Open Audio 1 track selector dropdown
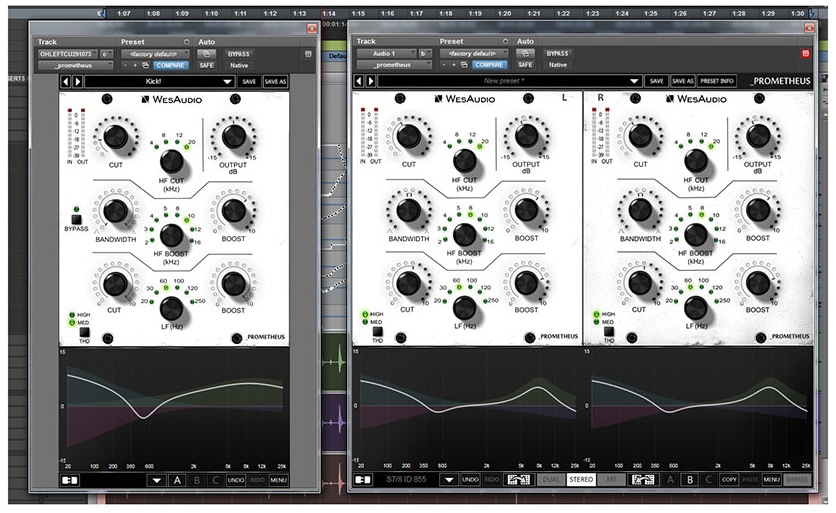This screenshot has height=513, width=836. coord(387,53)
